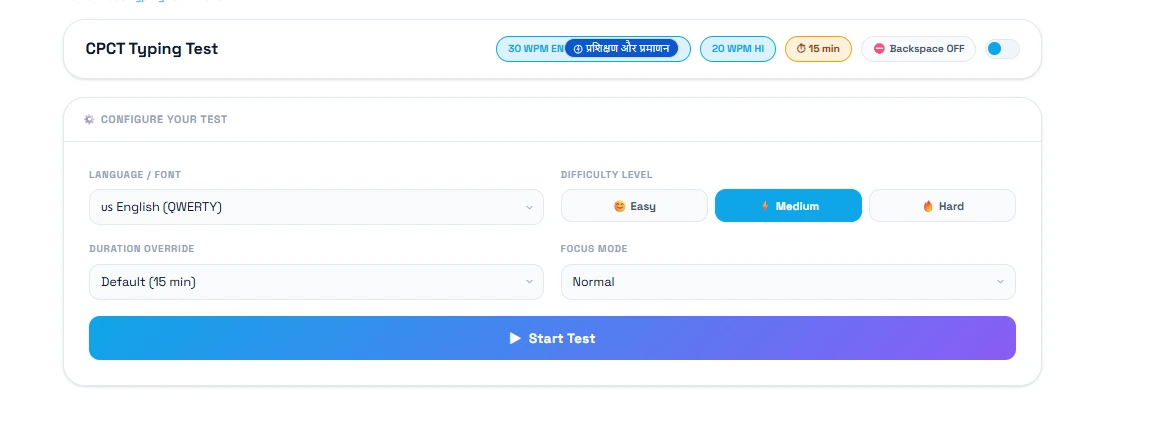Viewport: 1149px width, 435px height.
Task: Click the stopwatch icon in the 15 min badge
Action: pos(801,49)
